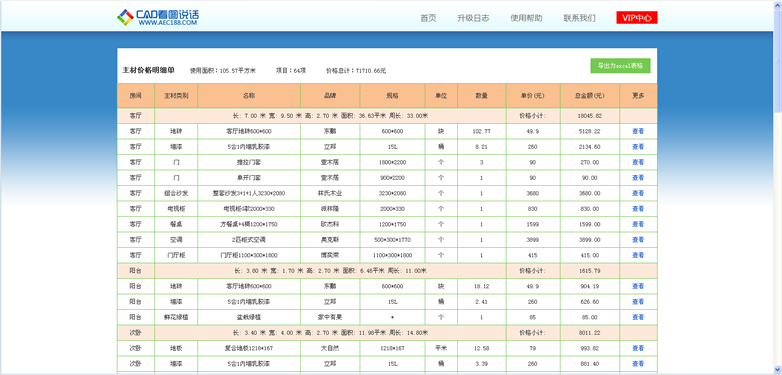The width and height of the screenshot is (782, 375).
Task: Click 查看 for the 单开门窗 row
Action: [638, 178]
